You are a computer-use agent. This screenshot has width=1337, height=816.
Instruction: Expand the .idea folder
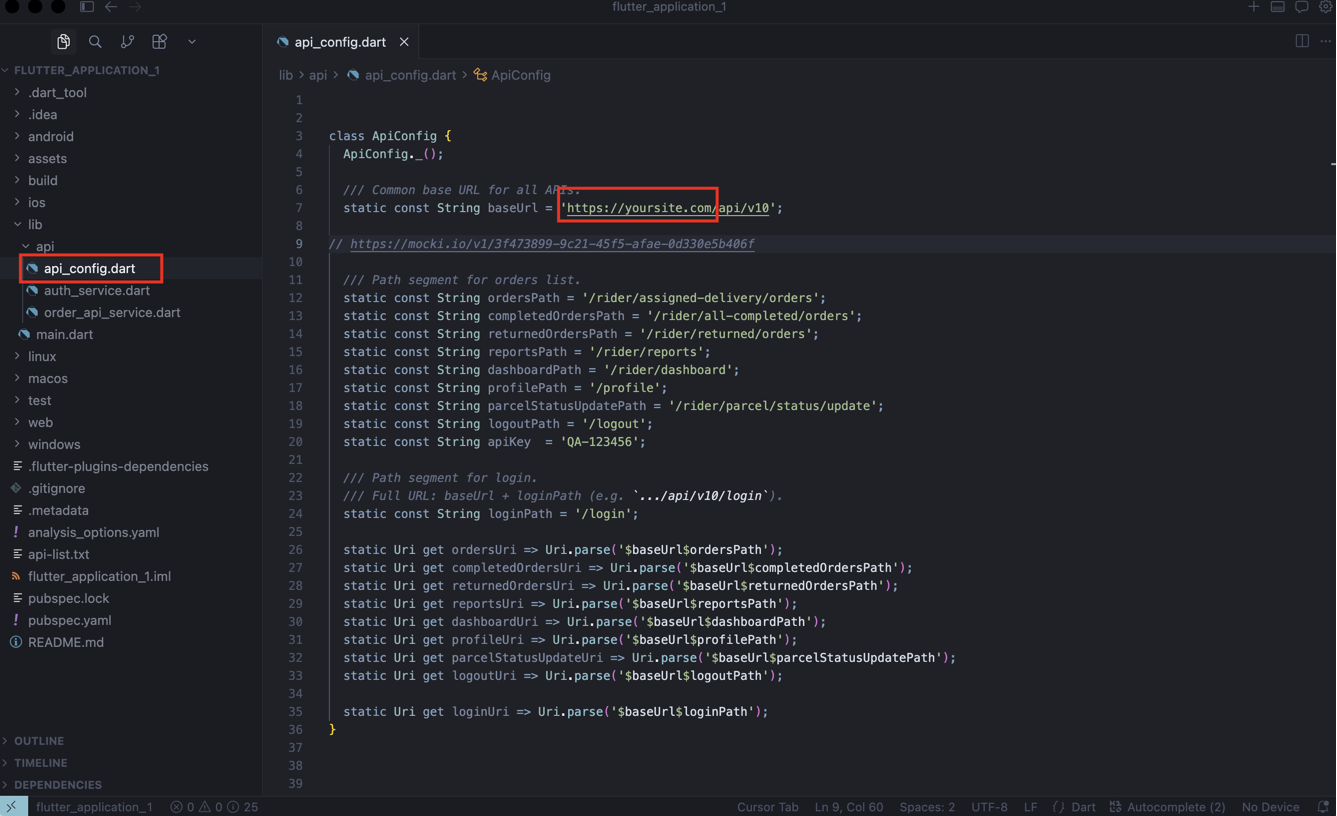point(42,114)
